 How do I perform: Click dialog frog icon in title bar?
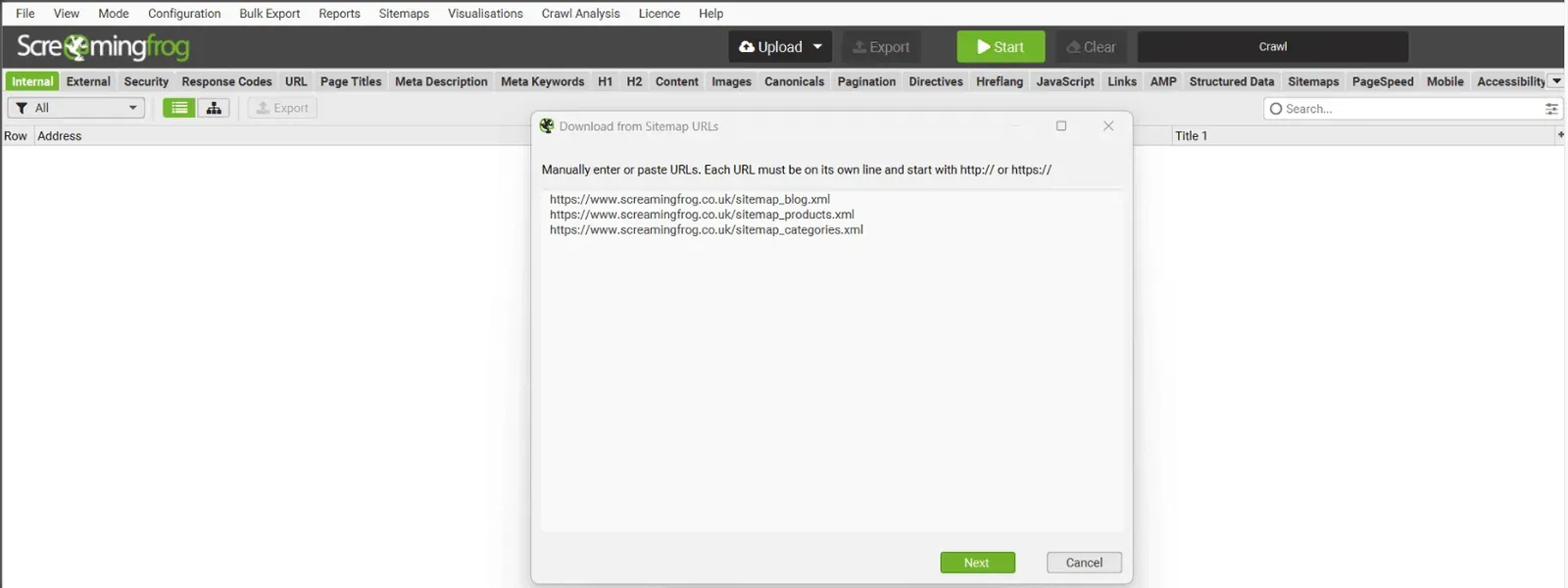[x=547, y=125]
